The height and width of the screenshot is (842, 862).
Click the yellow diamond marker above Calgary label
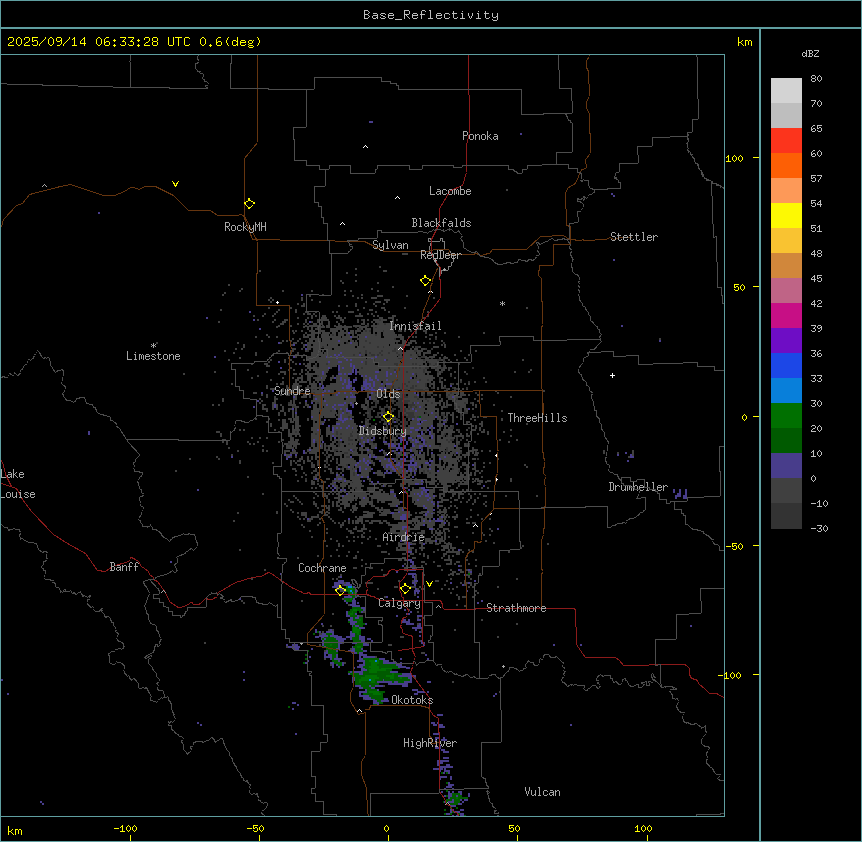pyautogui.click(x=405, y=589)
